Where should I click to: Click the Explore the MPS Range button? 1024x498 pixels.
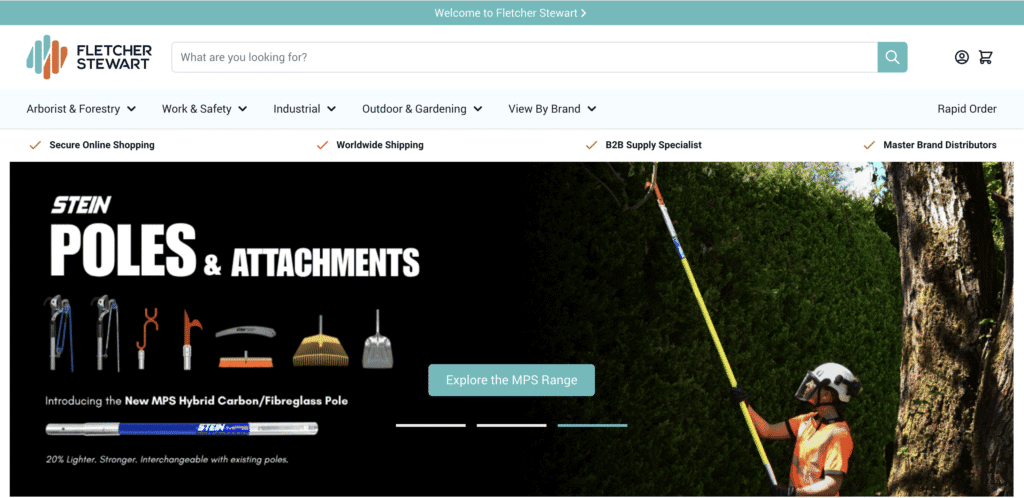pyautogui.click(x=511, y=380)
